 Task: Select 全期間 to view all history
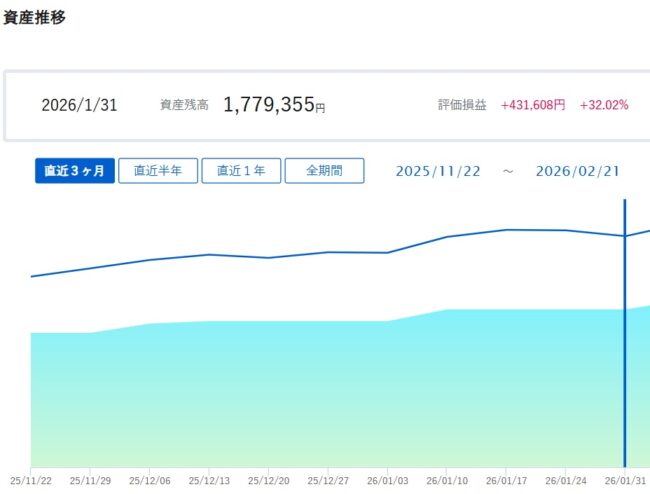click(x=324, y=170)
